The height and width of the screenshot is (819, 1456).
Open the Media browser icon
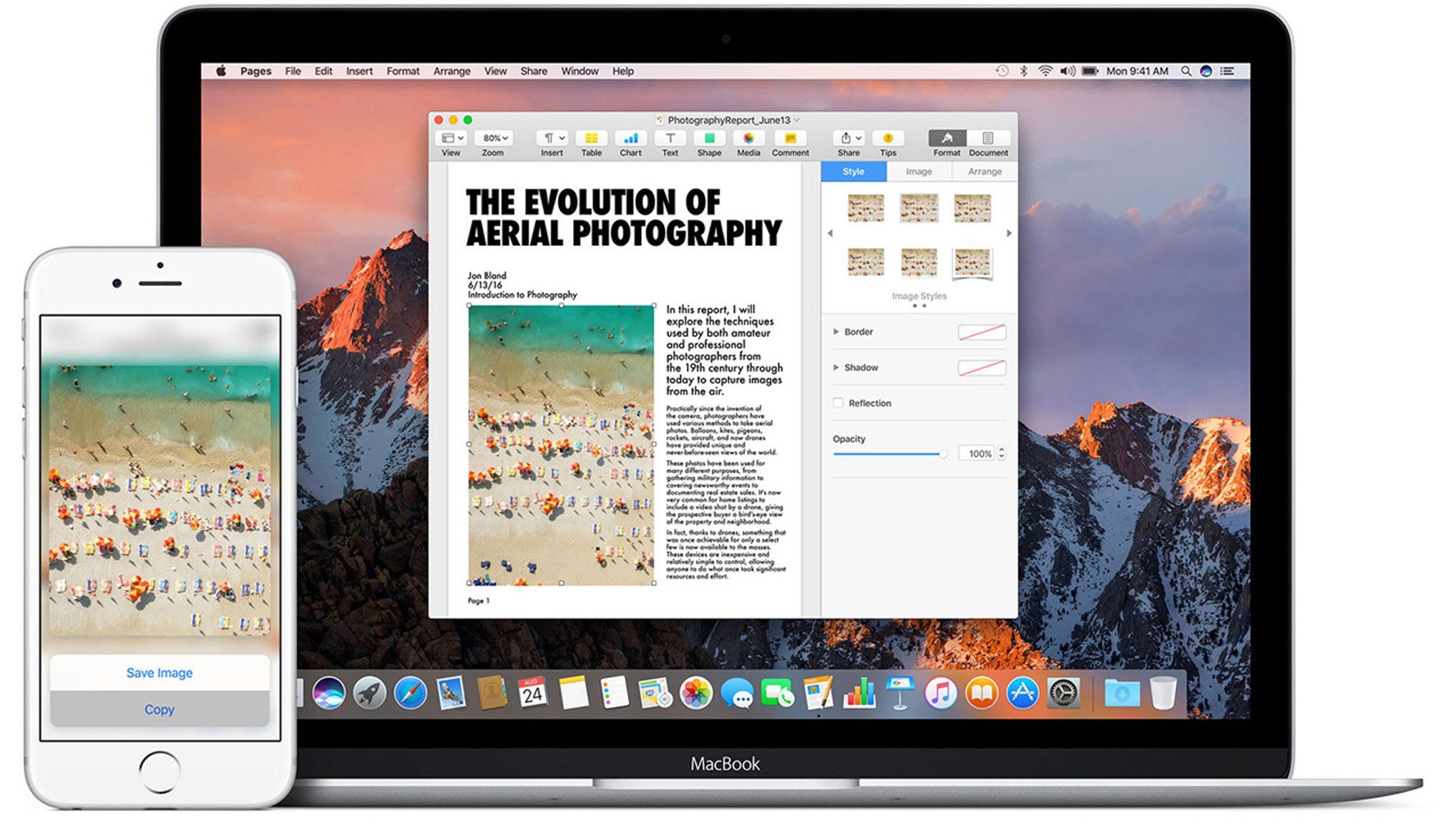[748, 138]
